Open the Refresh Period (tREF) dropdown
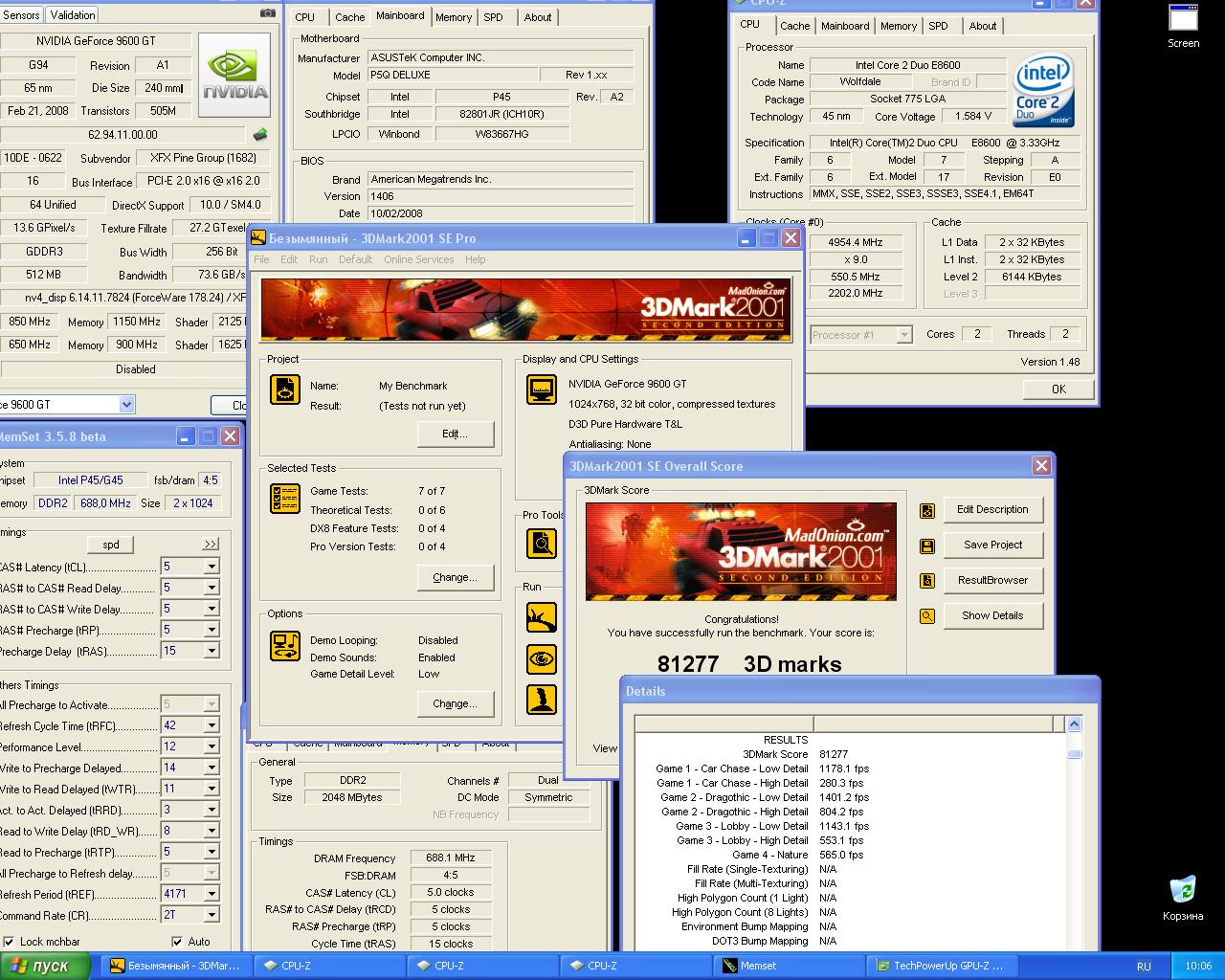Screen dimensions: 1225x980 pos(212,894)
